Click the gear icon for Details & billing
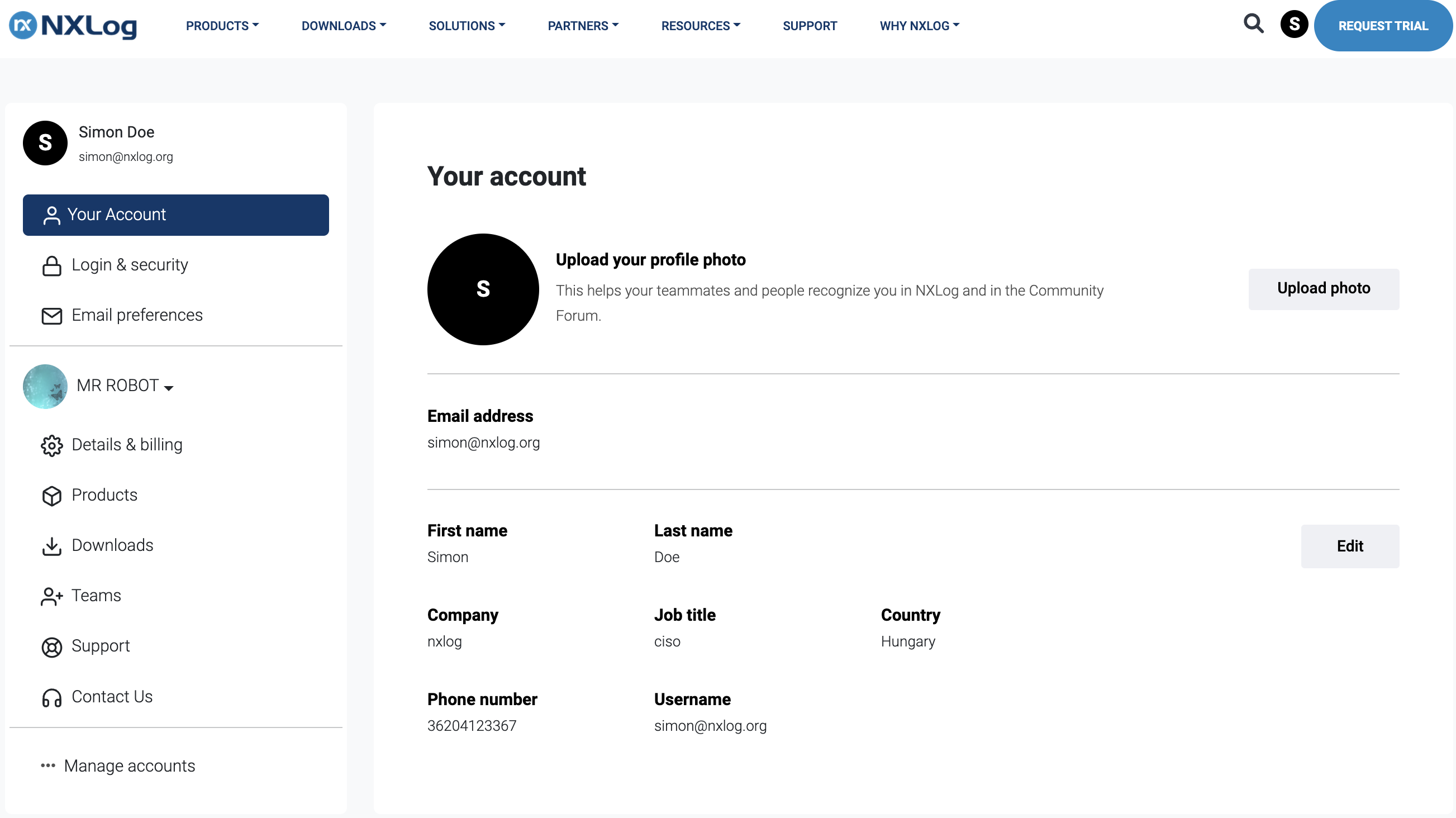1456x818 pixels. click(51, 445)
